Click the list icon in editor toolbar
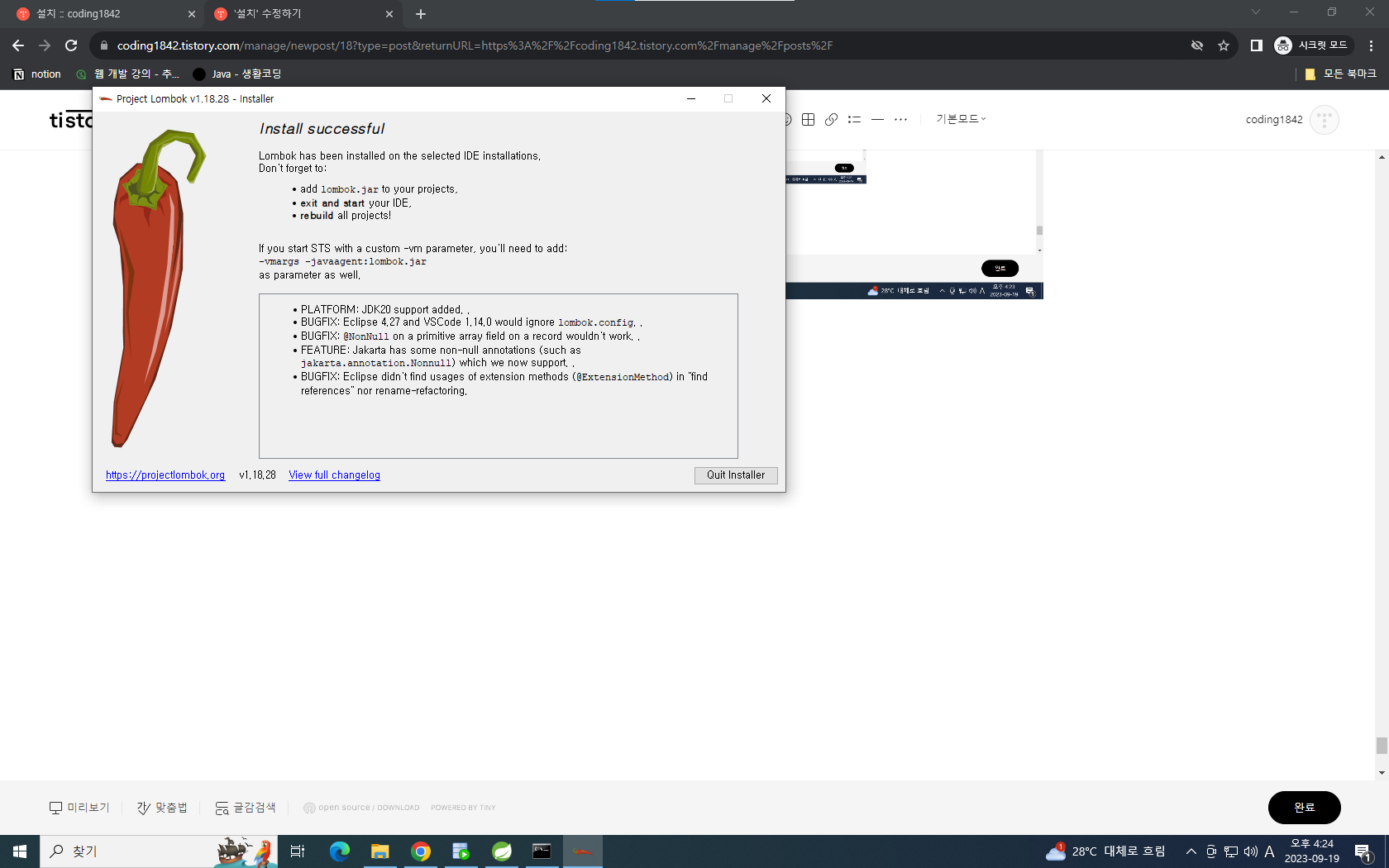This screenshot has height=868, width=1389. [x=855, y=119]
